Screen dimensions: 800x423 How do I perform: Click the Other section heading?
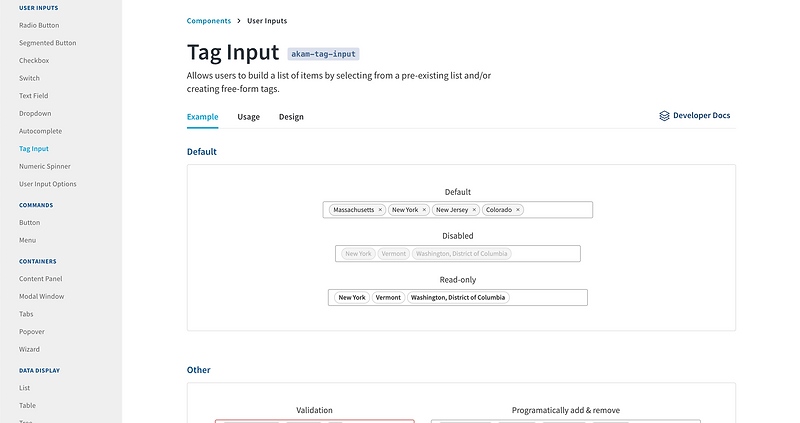198,370
